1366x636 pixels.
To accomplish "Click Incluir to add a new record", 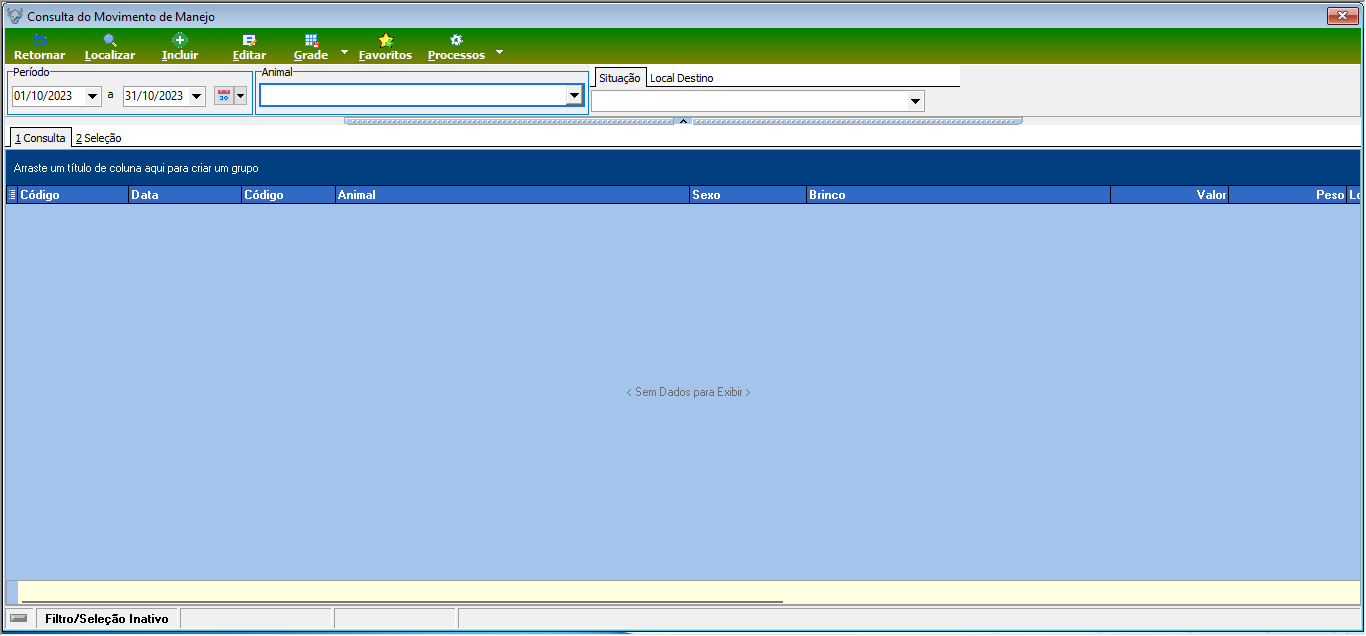I will pos(180,47).
